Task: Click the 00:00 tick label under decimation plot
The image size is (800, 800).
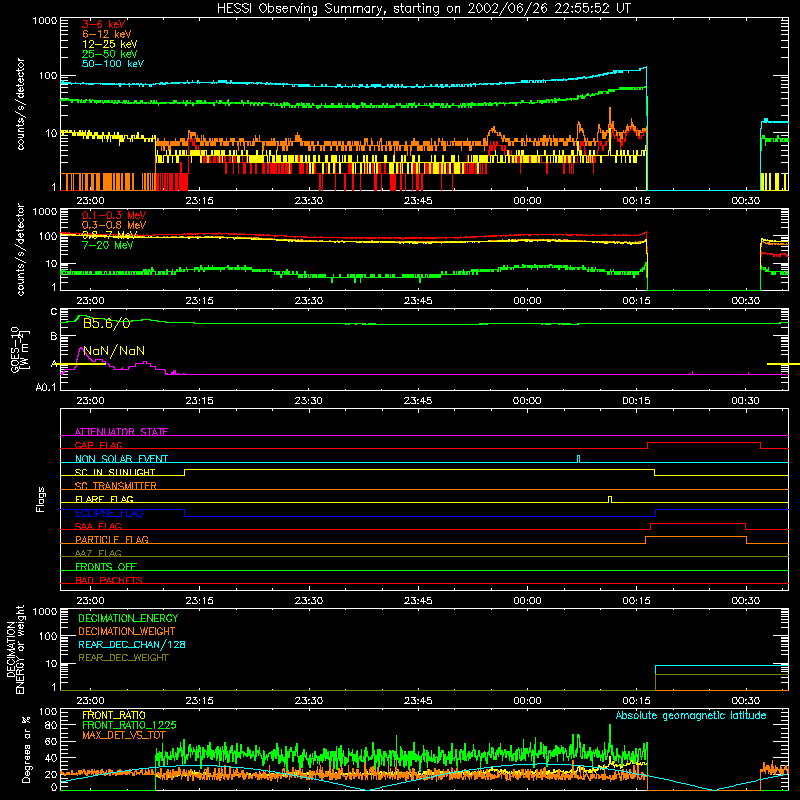Action: click(x=527, y=701)
